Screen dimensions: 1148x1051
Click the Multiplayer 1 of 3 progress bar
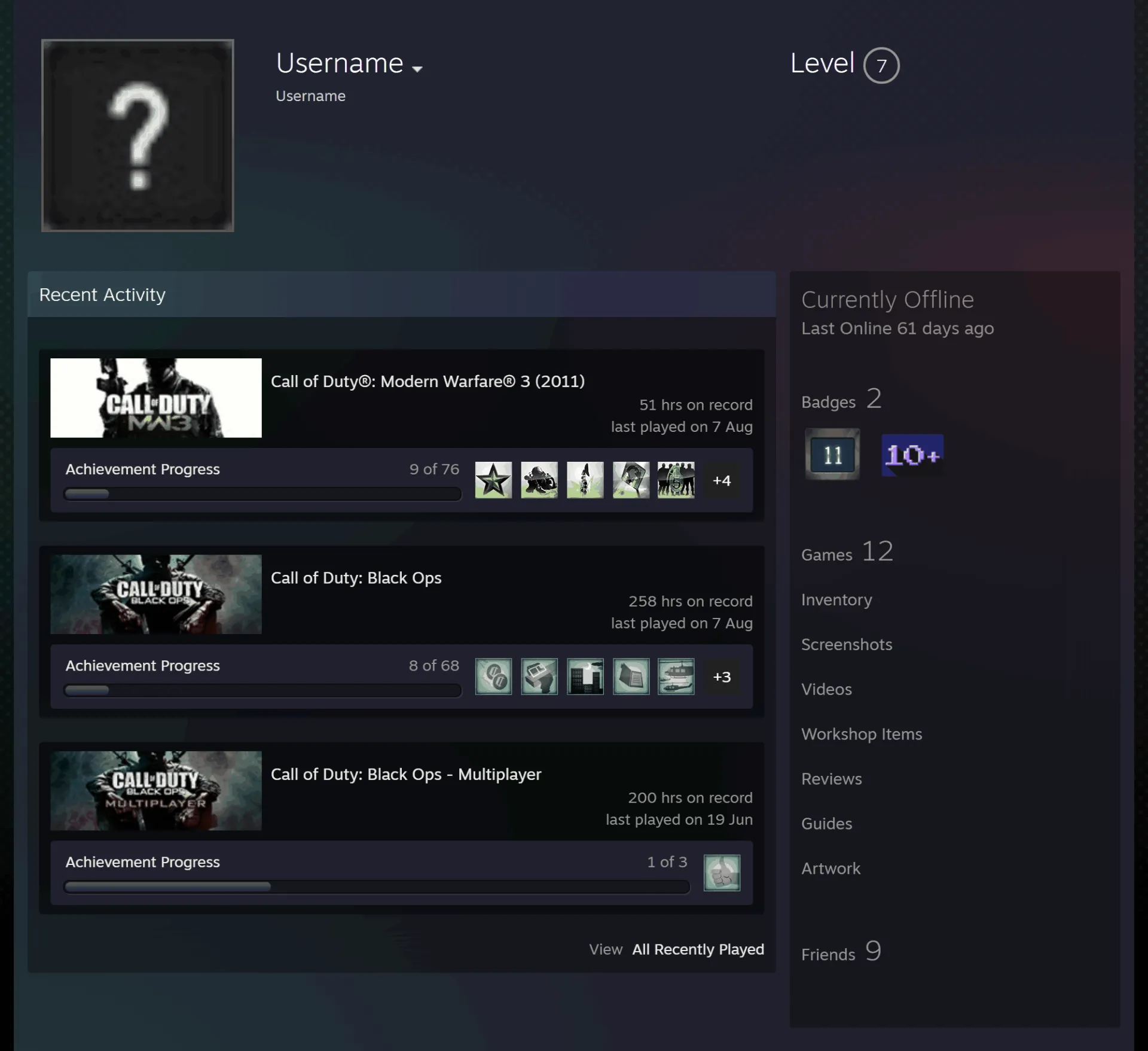click(377, 887)
